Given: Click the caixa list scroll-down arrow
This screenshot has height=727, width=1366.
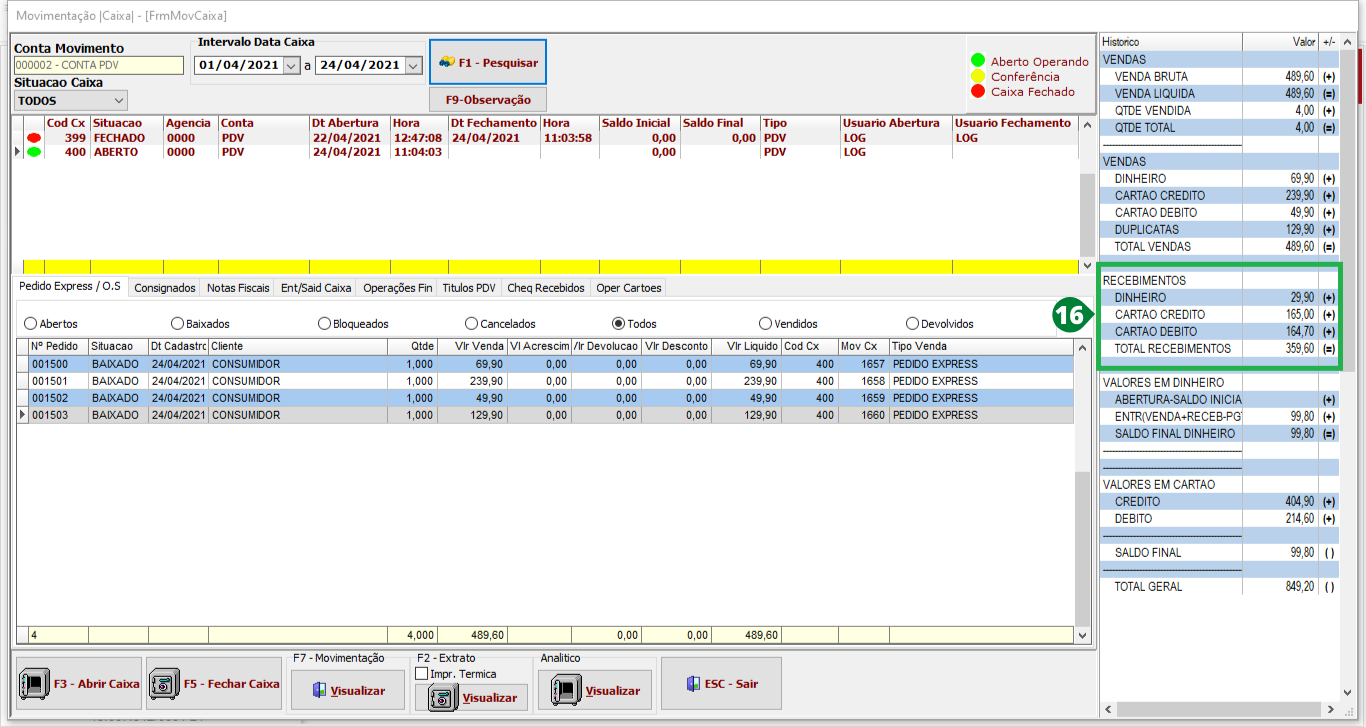Looking at the screenshot, I should coord(1088,266).
